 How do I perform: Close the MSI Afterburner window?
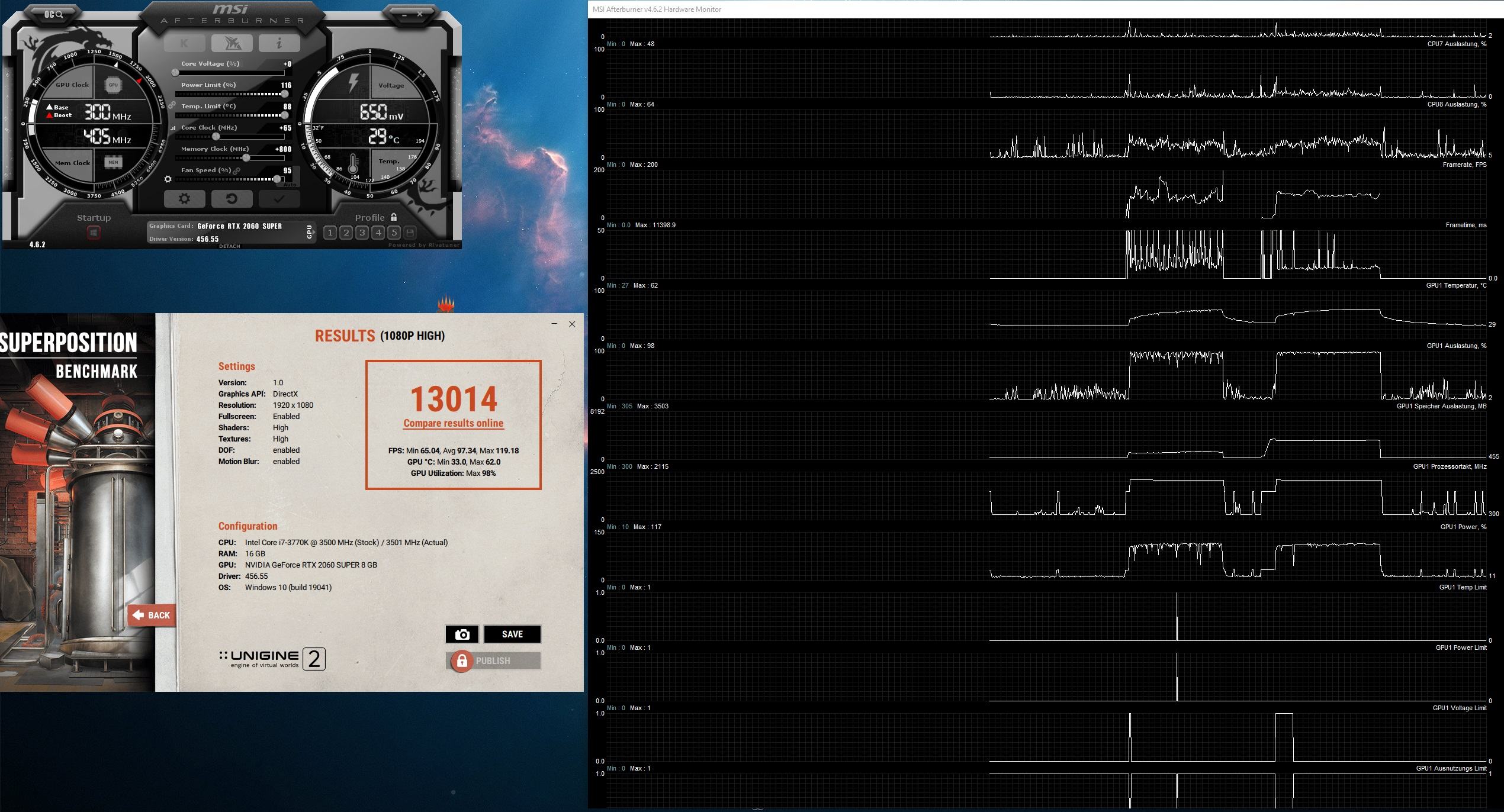click(420, 14)
